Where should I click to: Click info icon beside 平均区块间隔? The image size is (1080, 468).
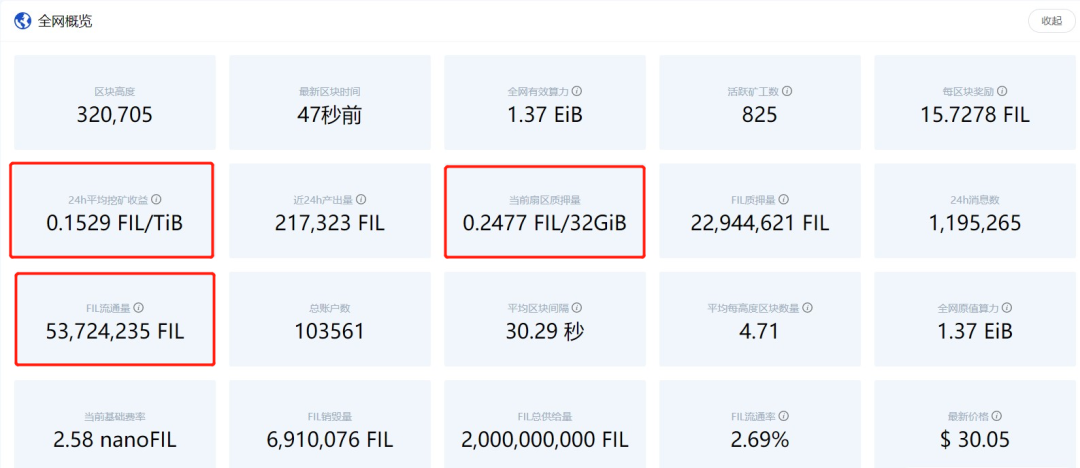(x=577, y=308)
